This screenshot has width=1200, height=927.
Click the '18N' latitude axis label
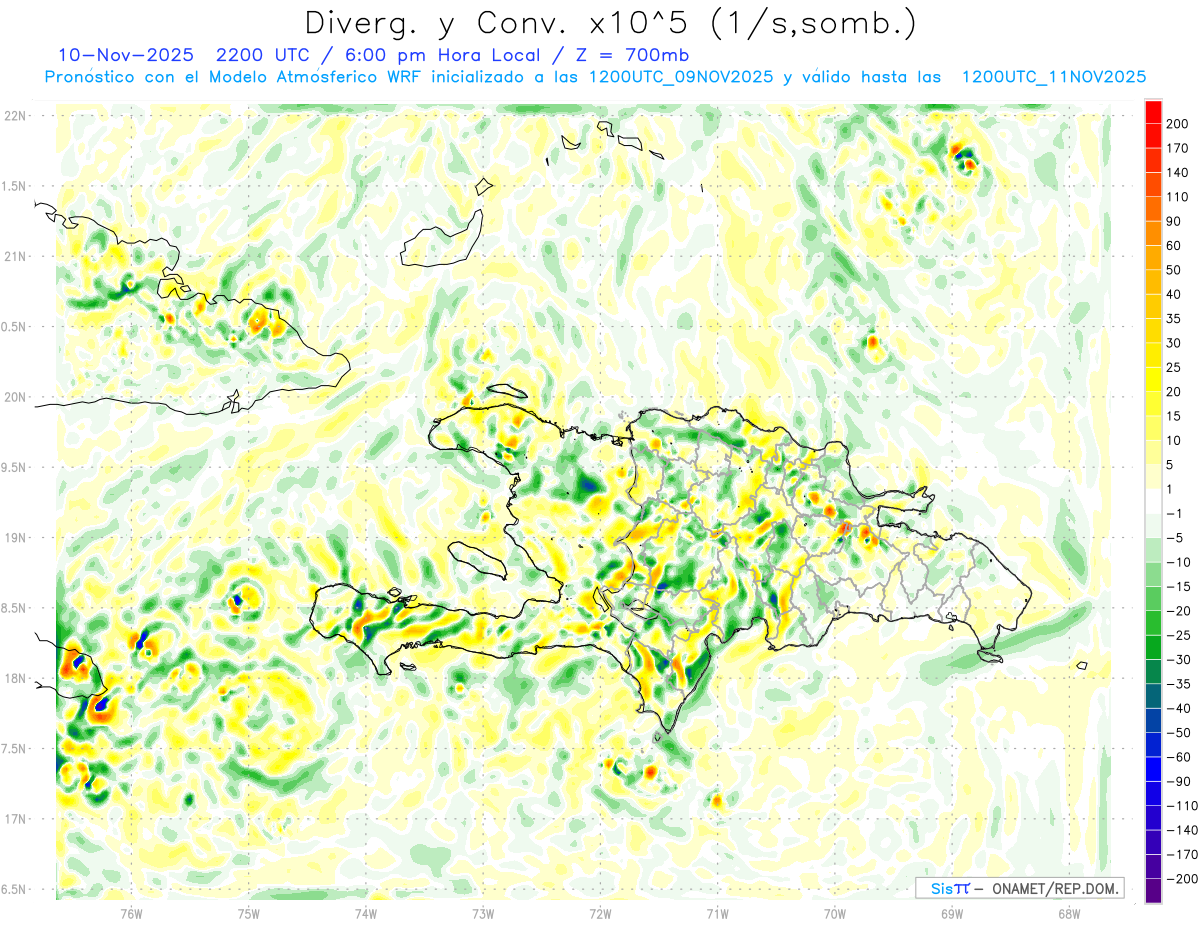click(x=15, y=679)
